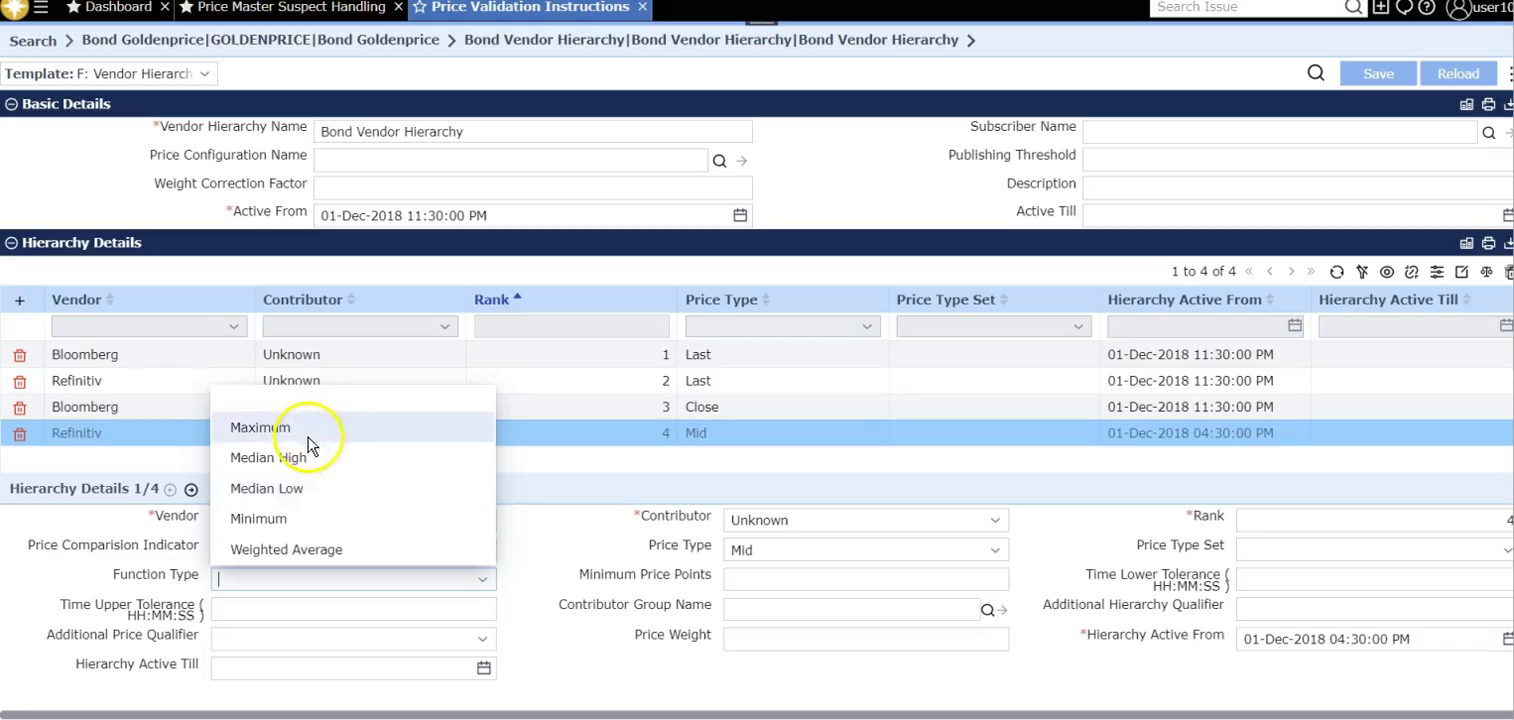The image size is (1514, 720).
Task: Click the Minimum Price Points field
Action: point(866,579)
